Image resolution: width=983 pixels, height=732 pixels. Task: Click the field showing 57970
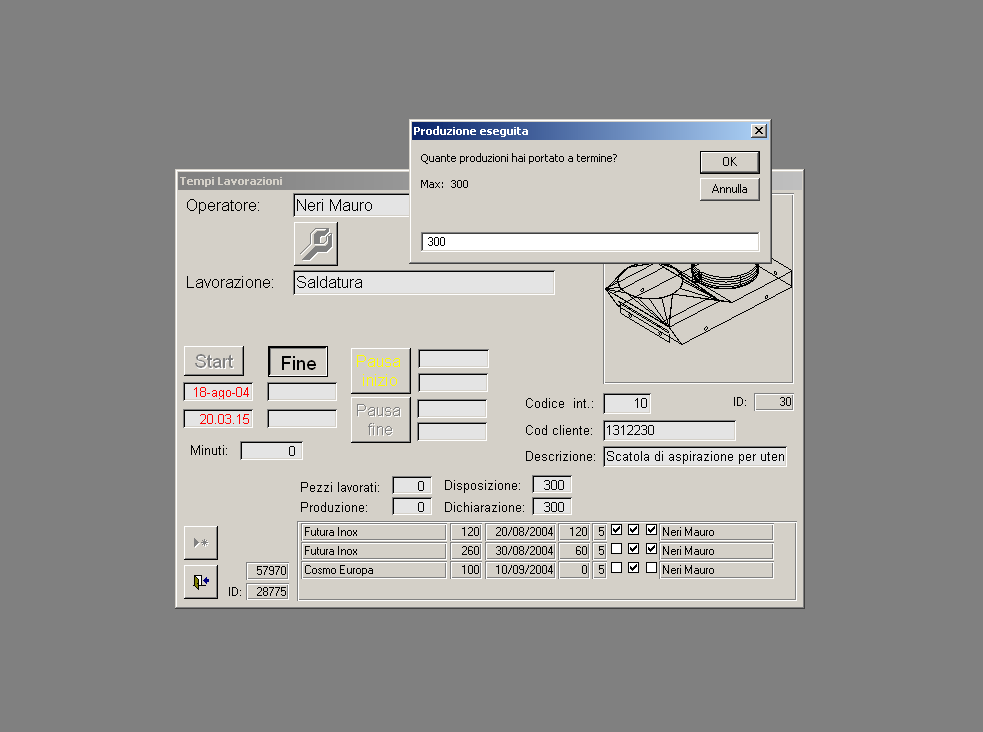point(267,570)
